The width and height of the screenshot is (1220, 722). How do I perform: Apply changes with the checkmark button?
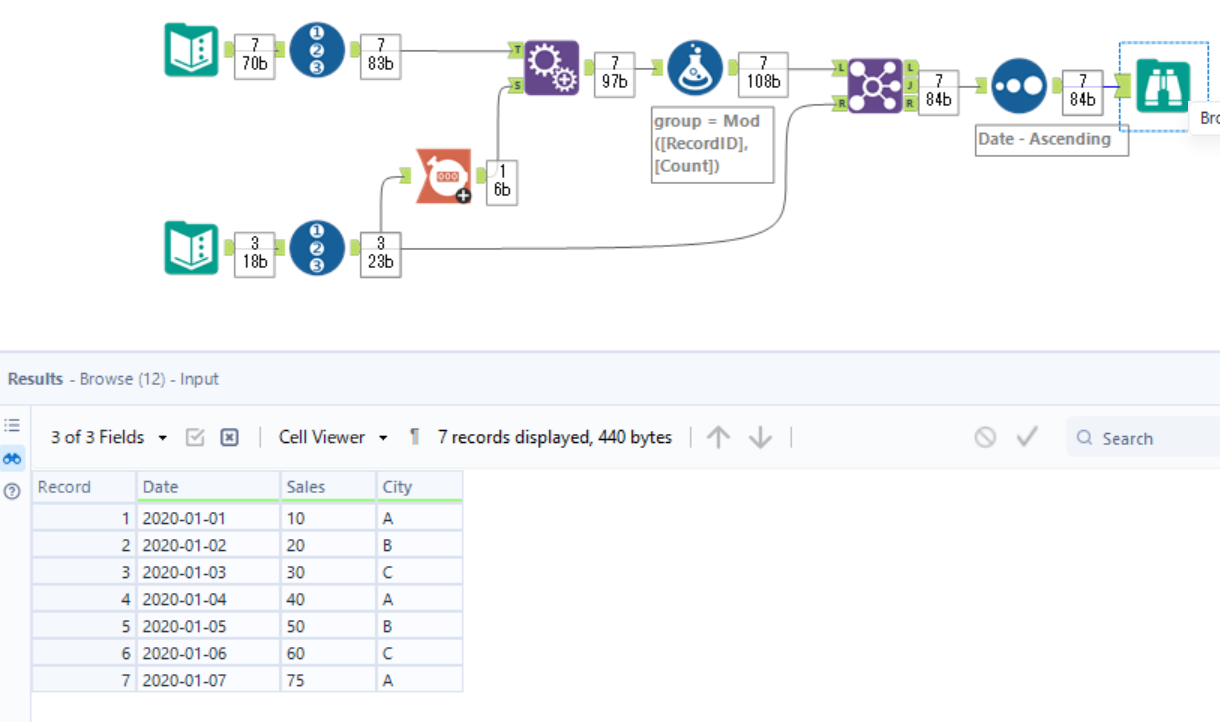coord(1026,437)
